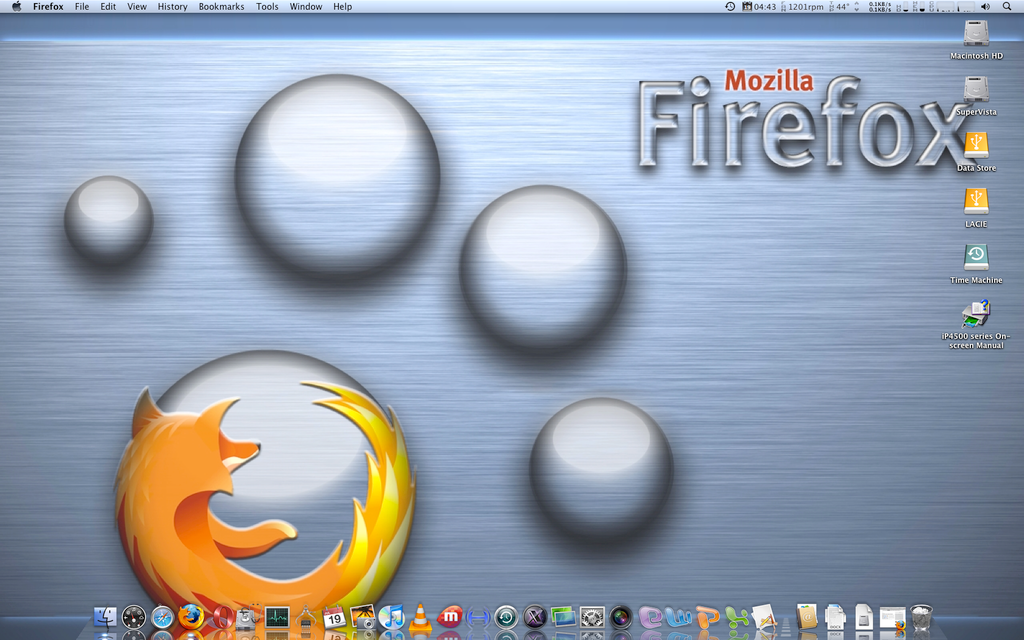
Task: Open the camera lens app in dock
Action: tap(620, 616)
